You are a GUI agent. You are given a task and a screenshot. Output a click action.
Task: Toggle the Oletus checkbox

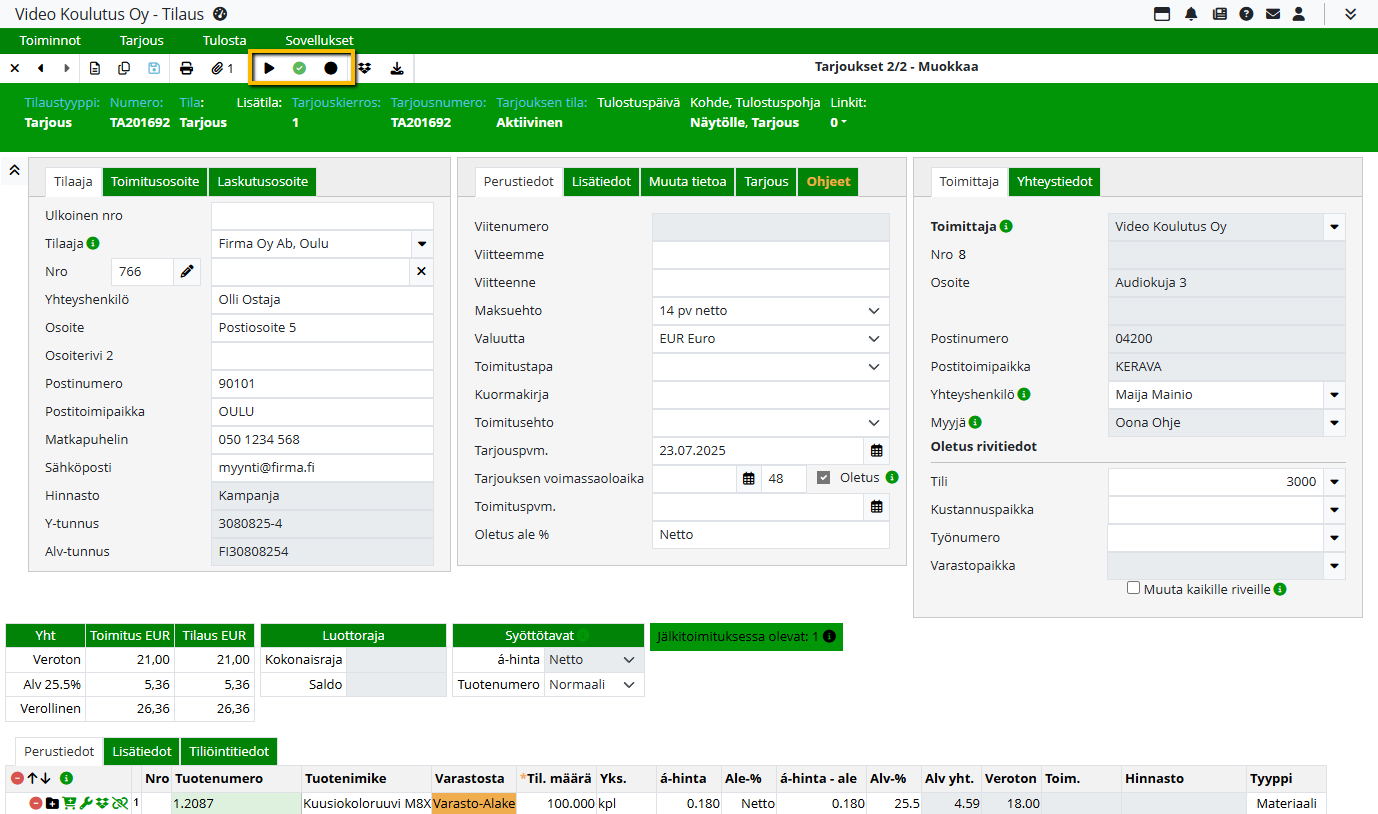coord(824,478)
